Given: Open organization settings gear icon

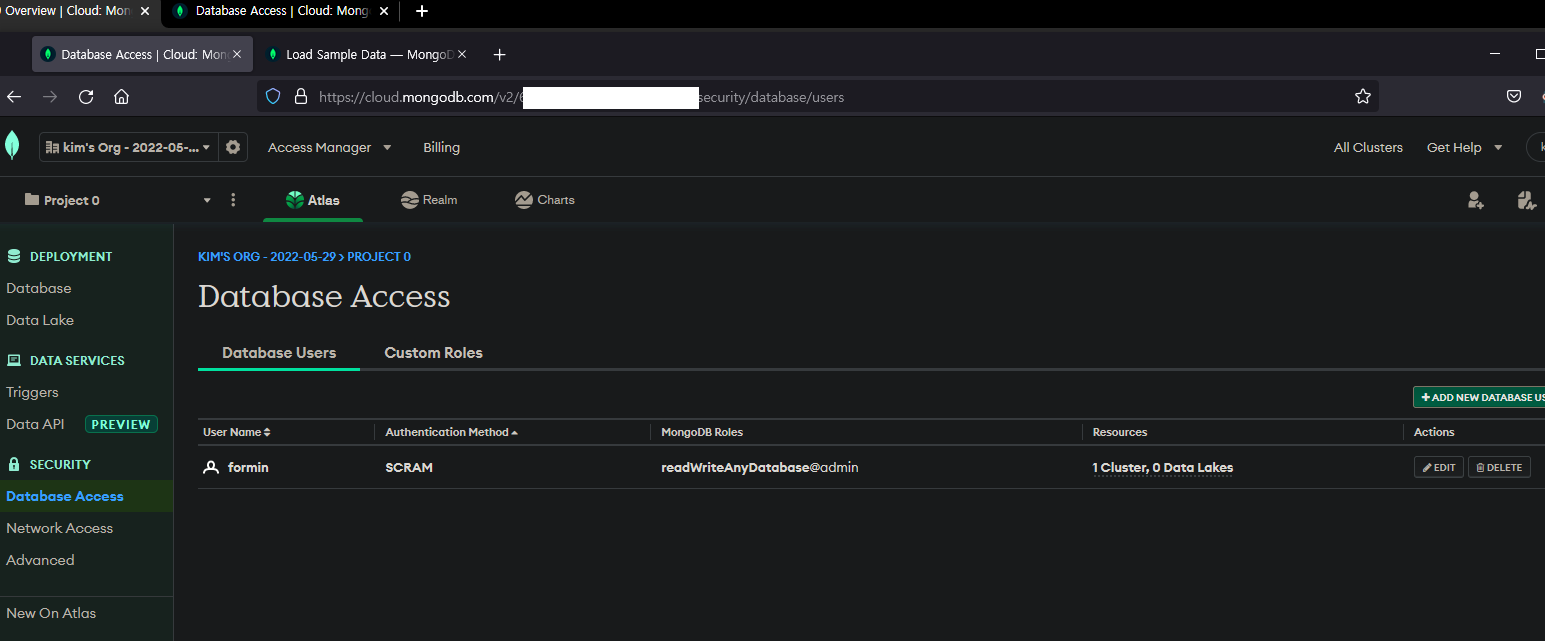Looking at the screenshot, I should pos(233,147).
